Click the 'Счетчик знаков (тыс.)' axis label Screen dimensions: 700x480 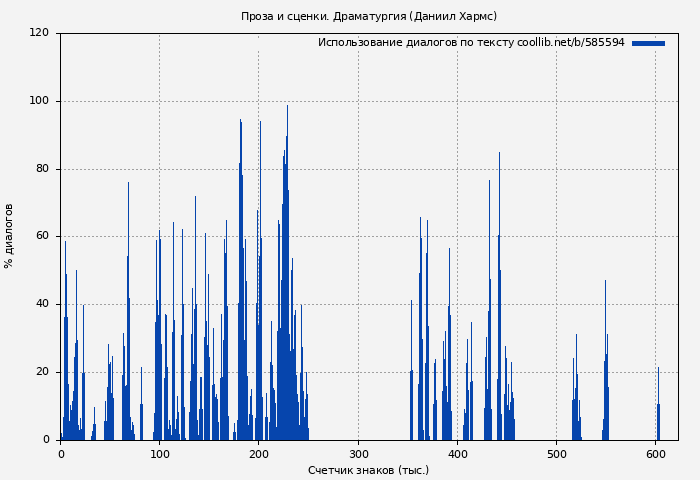(368, 470)
